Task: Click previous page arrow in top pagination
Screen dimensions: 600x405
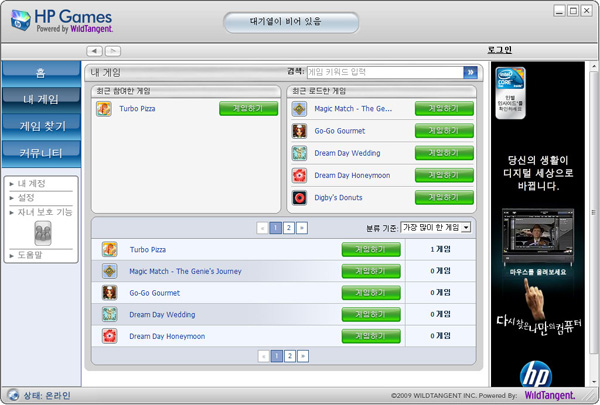Action: (262, 228)
